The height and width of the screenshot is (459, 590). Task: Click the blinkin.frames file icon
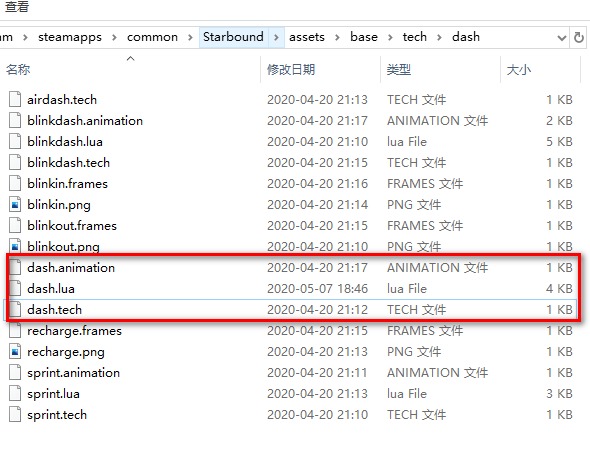tap(15, 184)
